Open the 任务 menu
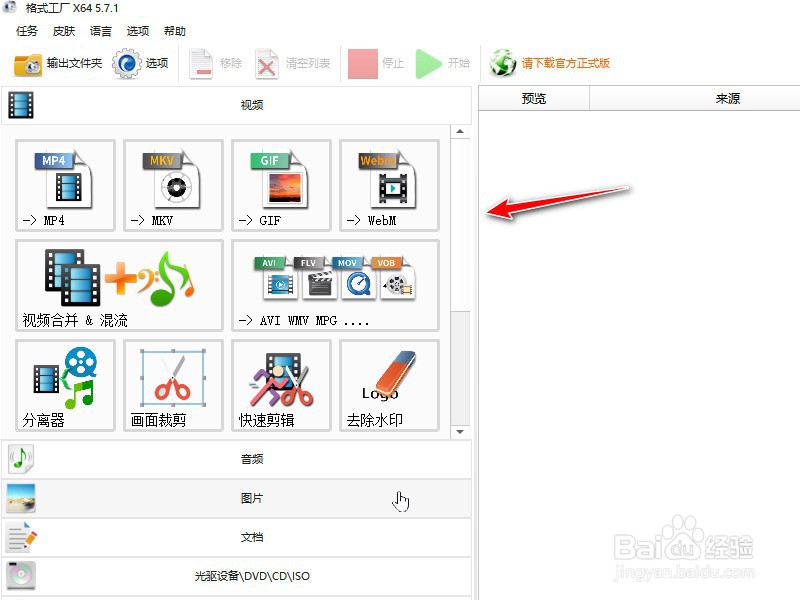 coord(27,31)
